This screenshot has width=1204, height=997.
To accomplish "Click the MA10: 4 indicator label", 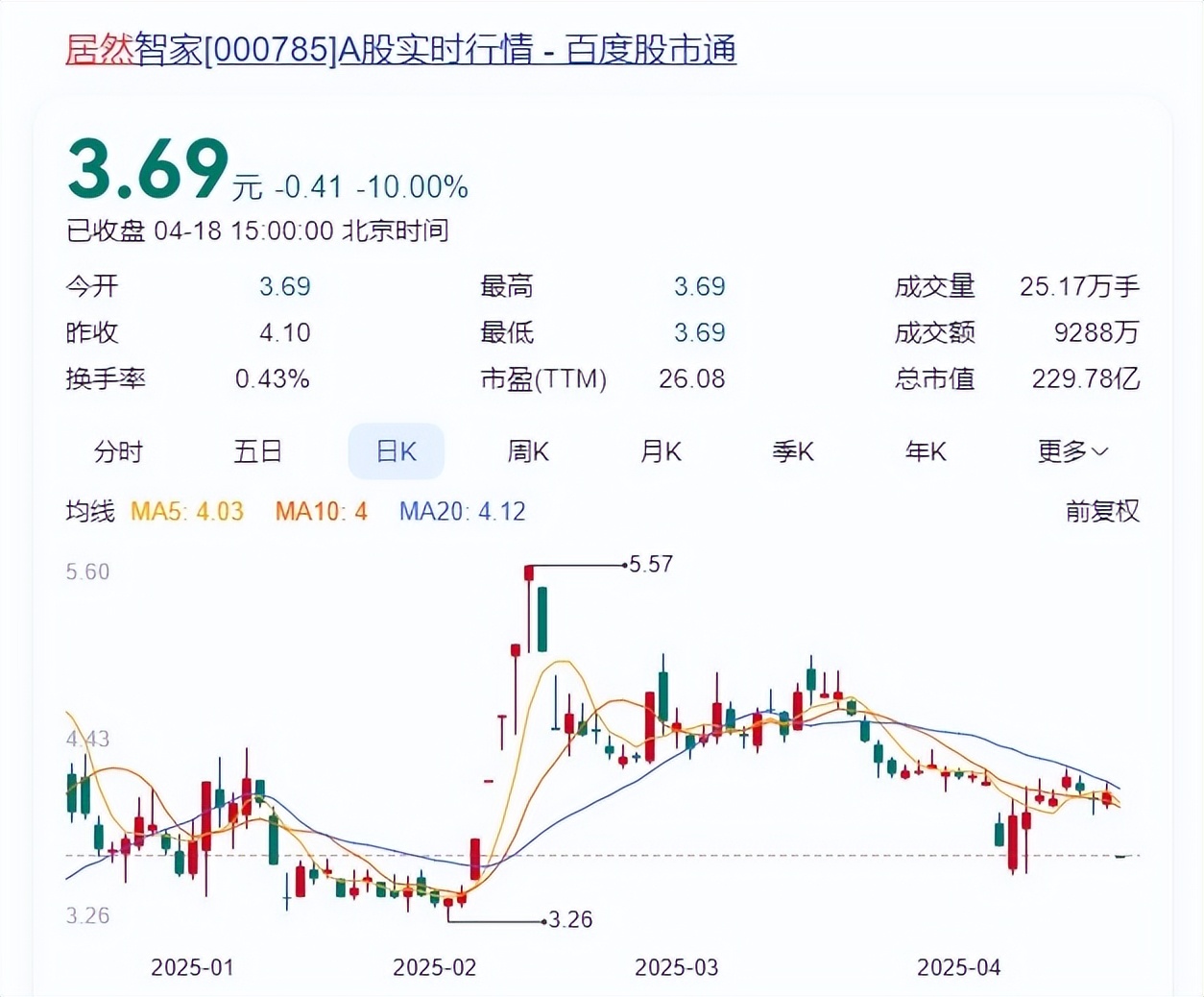I will point(322,511).
